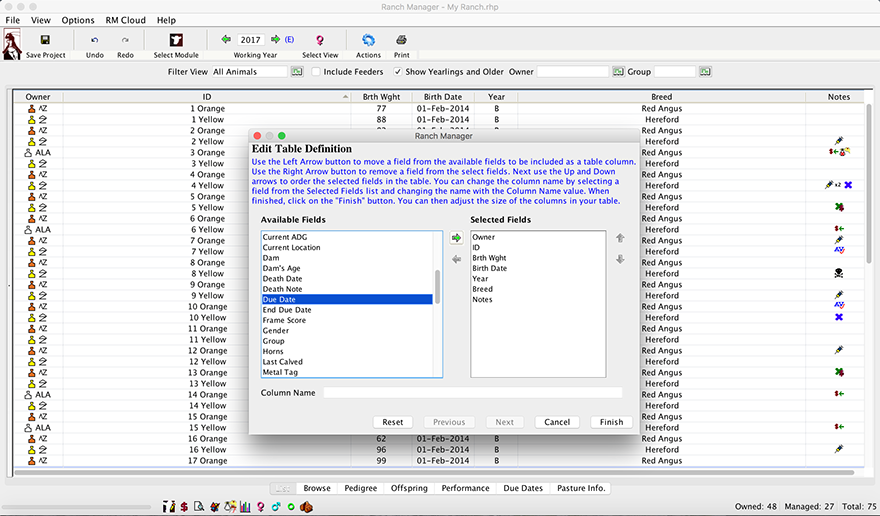Click the Finish button

pyautogui.click(x=611, y=422)
